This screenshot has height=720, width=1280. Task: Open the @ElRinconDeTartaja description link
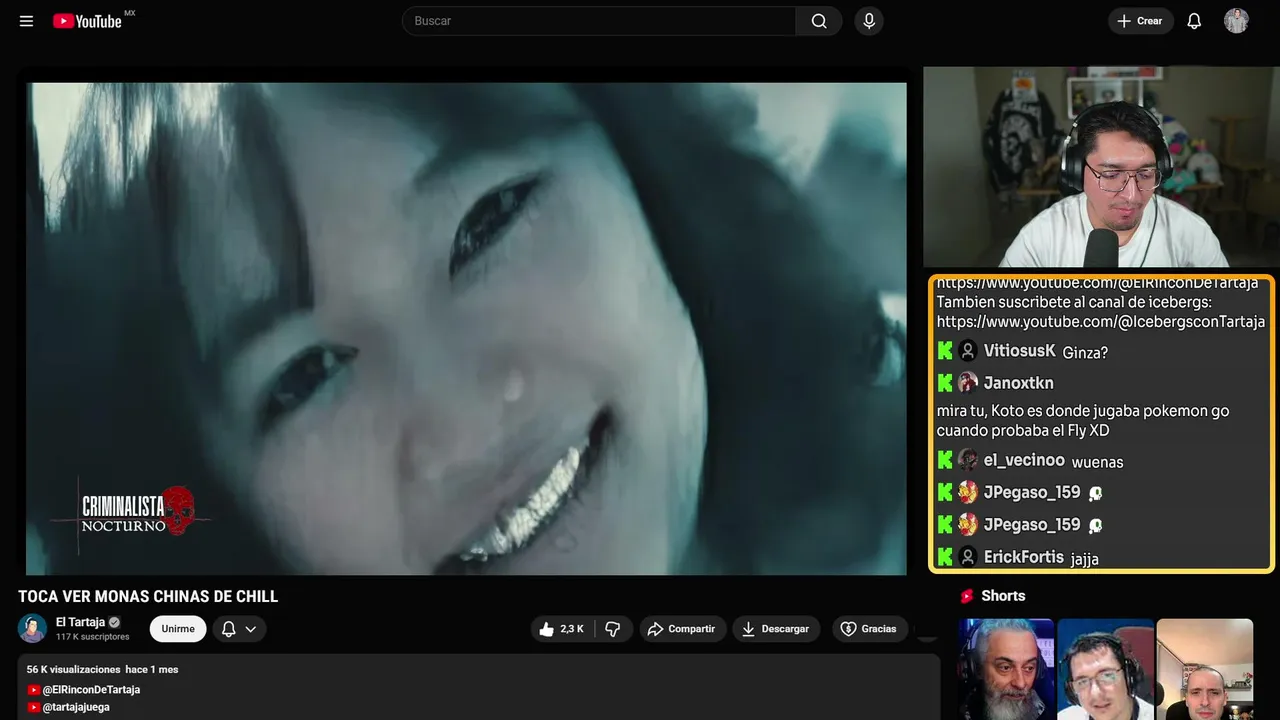91,690
